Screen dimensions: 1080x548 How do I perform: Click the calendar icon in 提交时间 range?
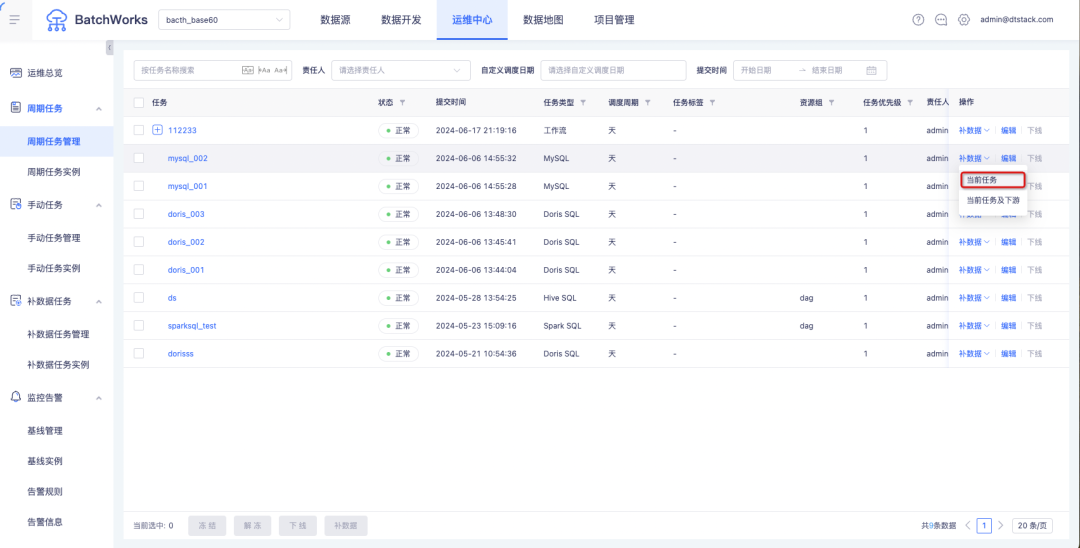pyautogui.click(x=871, y=70)
